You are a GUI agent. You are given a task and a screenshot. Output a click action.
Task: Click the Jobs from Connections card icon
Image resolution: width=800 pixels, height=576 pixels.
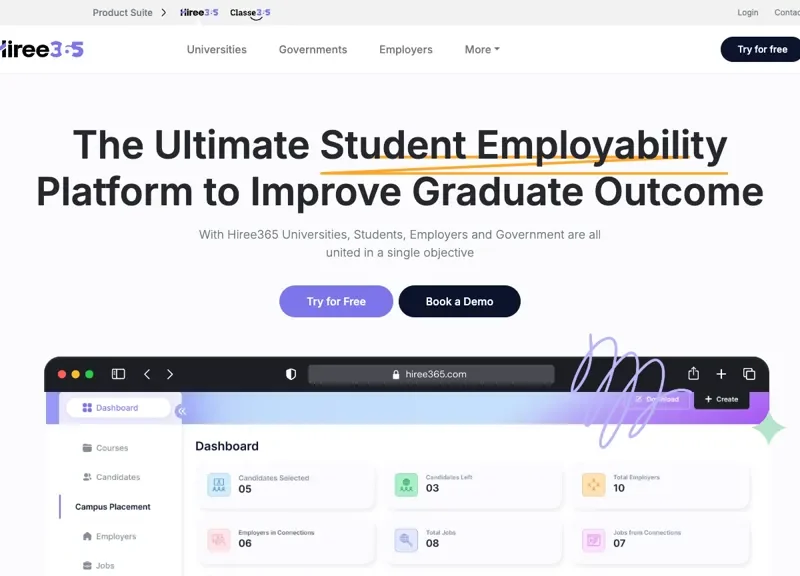tap(593, 540)
